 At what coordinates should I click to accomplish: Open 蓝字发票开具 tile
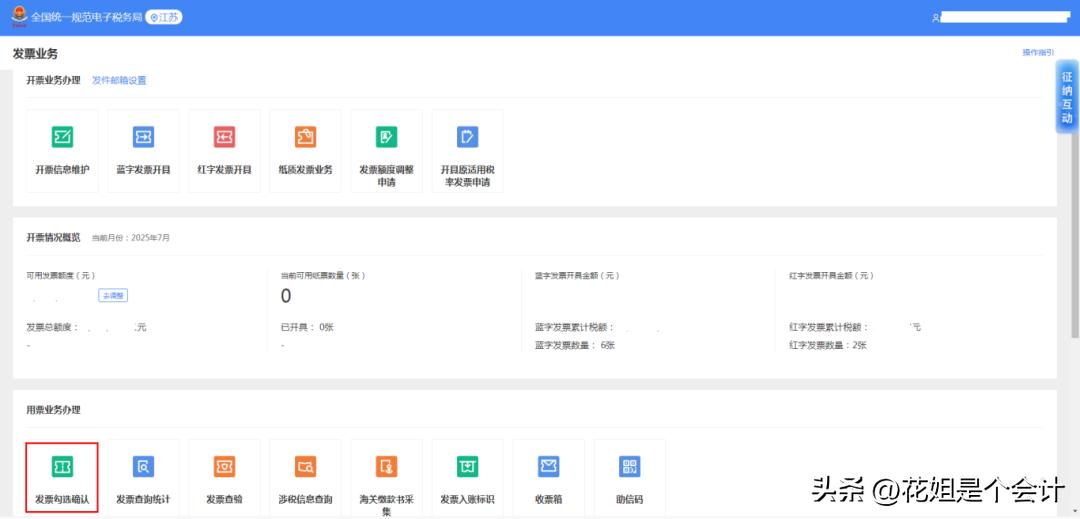point(143,151)
